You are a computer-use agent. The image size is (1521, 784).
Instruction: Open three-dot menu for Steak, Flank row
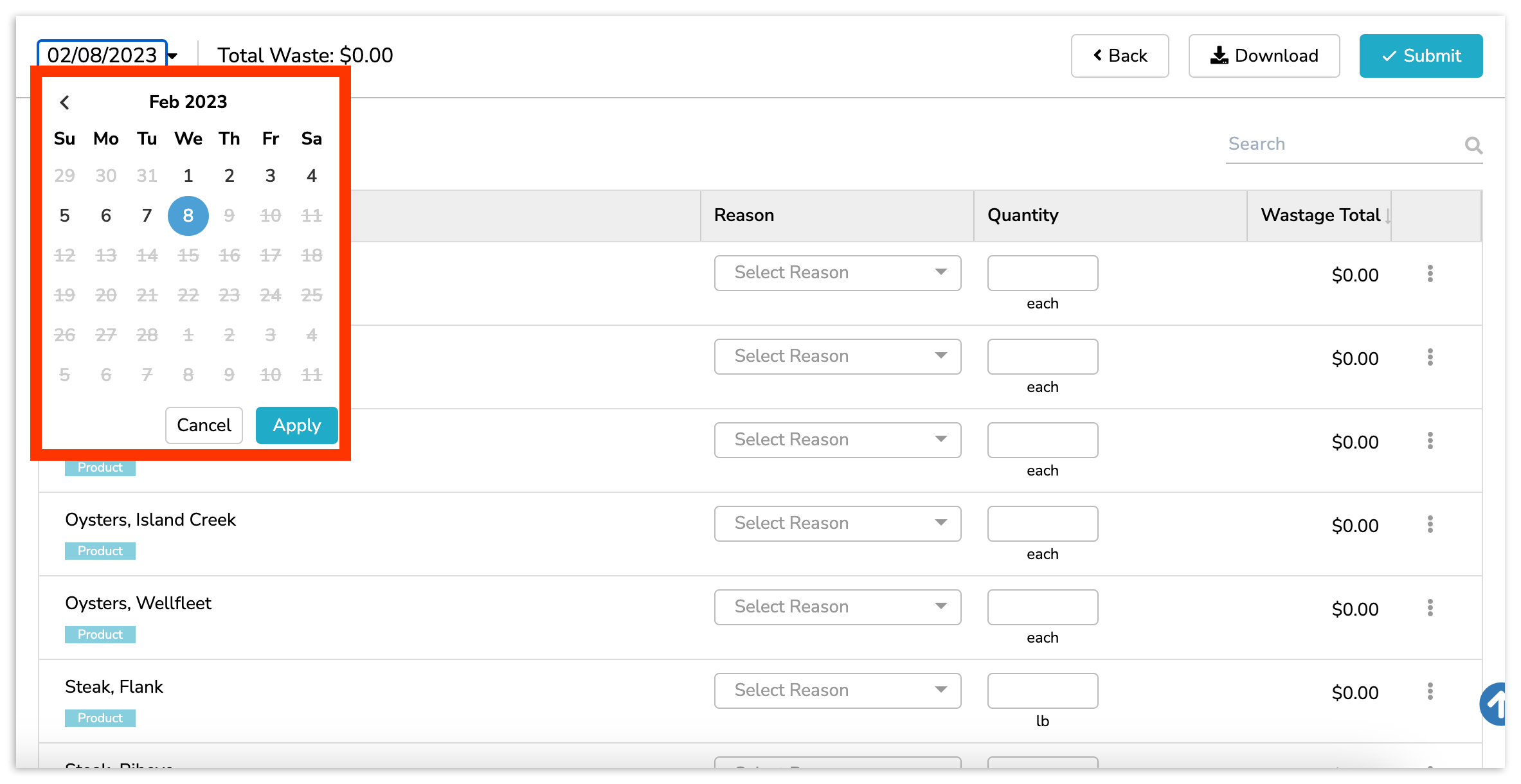click(1430, 691)
